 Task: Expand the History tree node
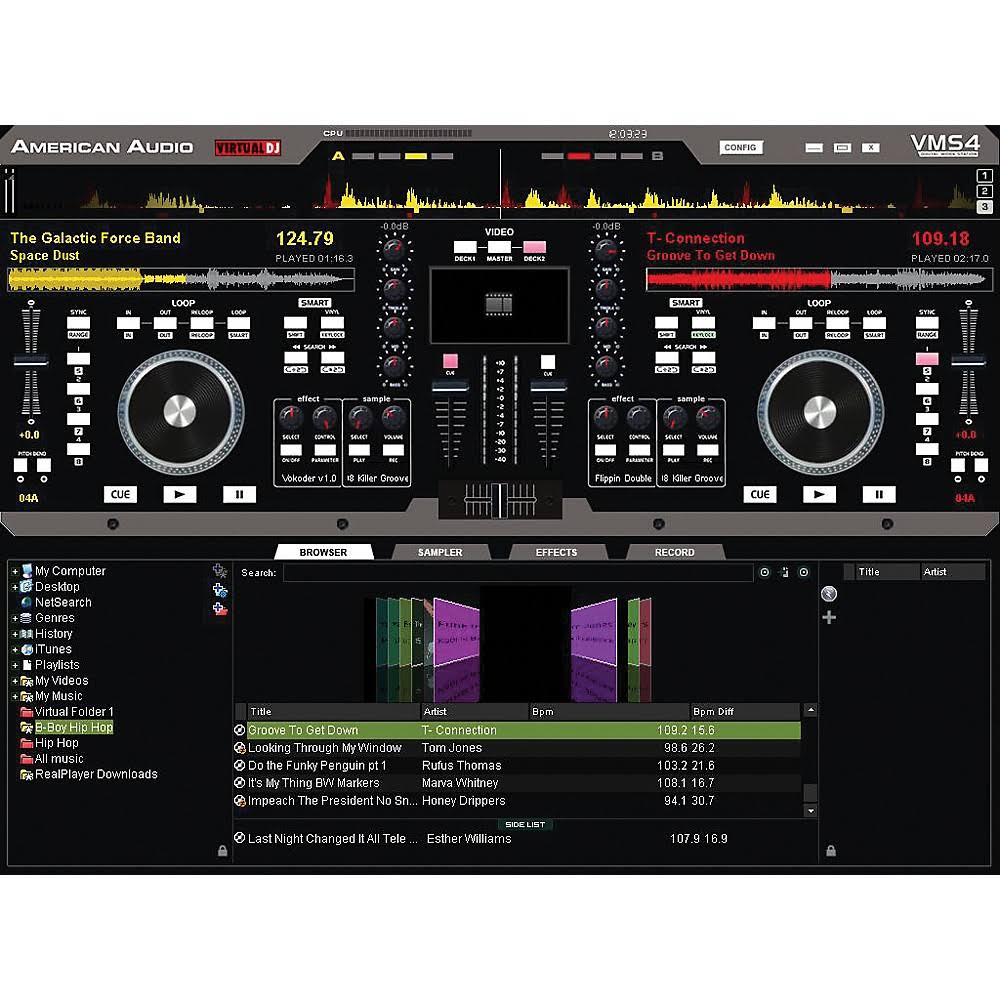click(15, 634)
